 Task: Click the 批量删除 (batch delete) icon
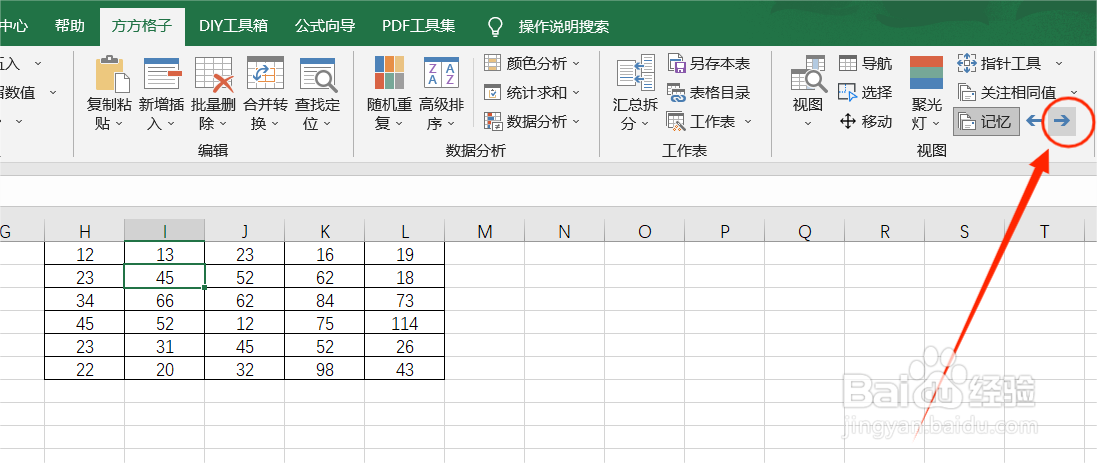pos(213,76)
